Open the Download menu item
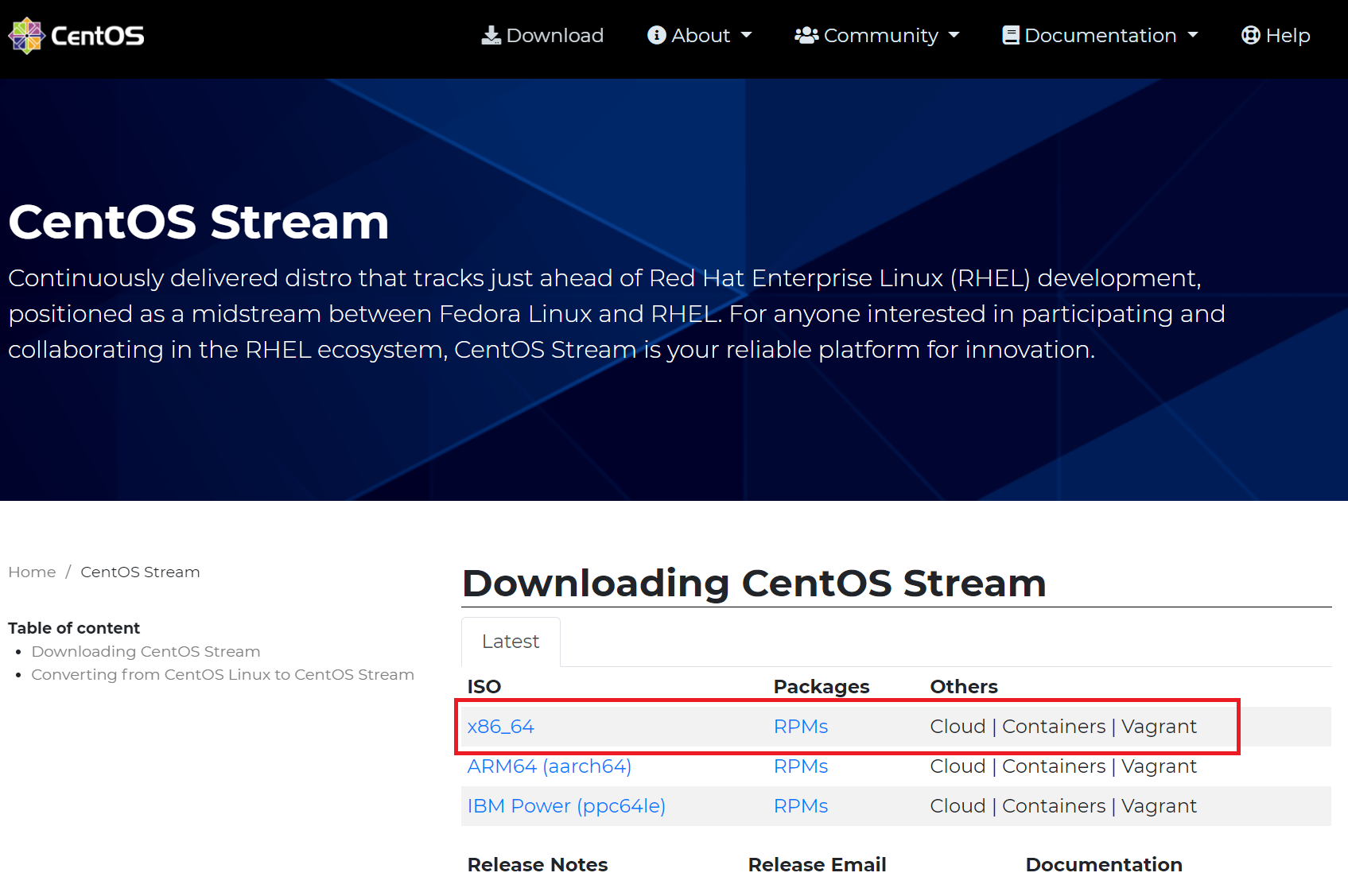Image resolution: width=1348 pixels, height=896 pixels. coord(542,36)
